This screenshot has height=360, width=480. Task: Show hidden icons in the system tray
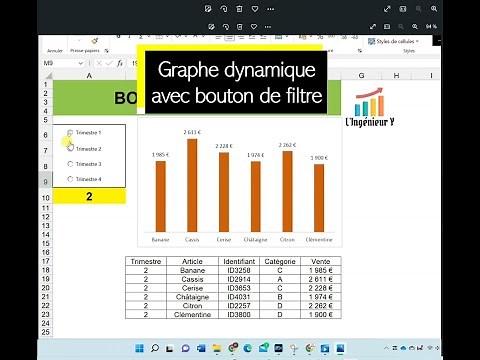(x=386, y=348)
